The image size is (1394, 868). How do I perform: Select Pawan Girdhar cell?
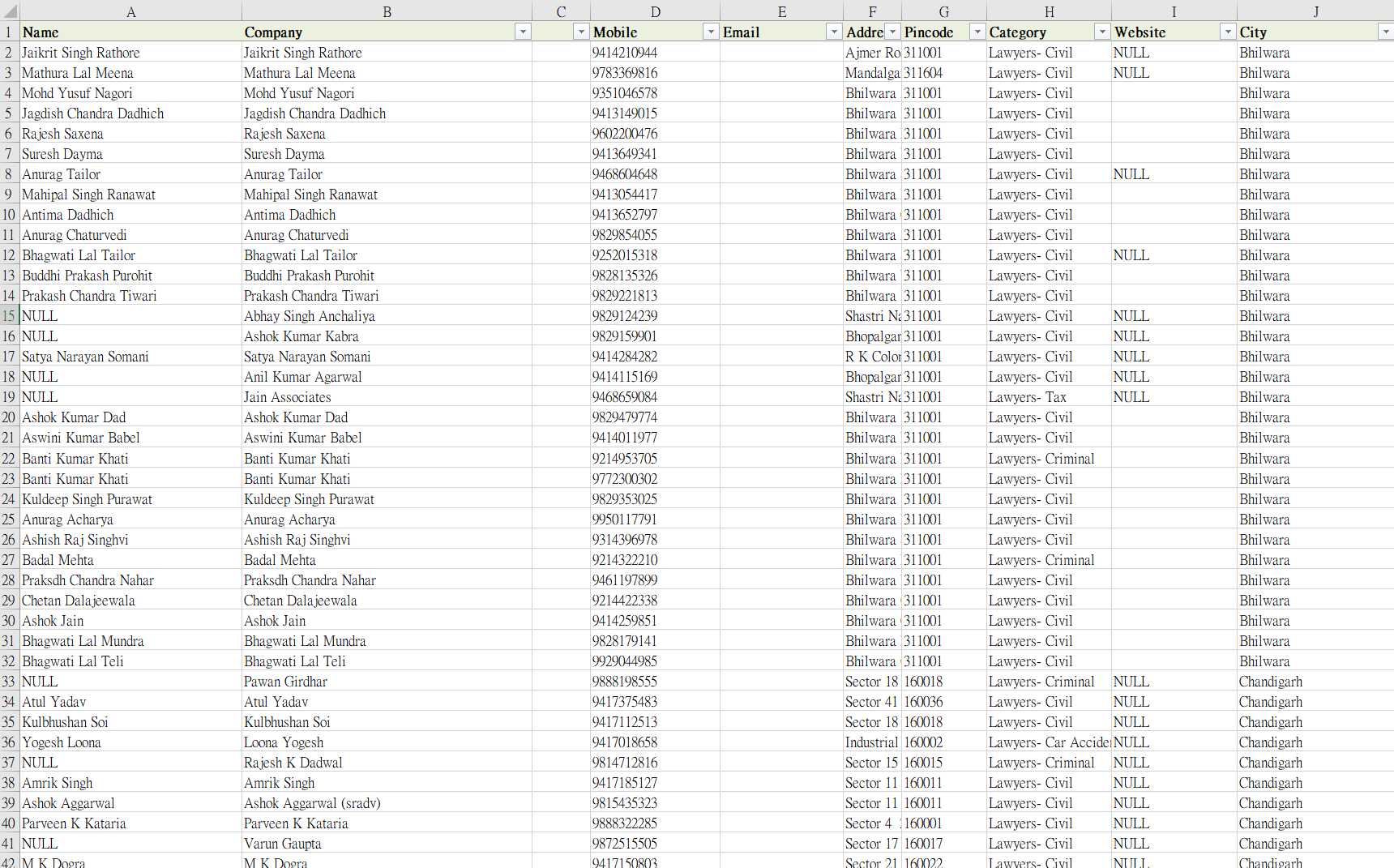click(x=387, y=682)
